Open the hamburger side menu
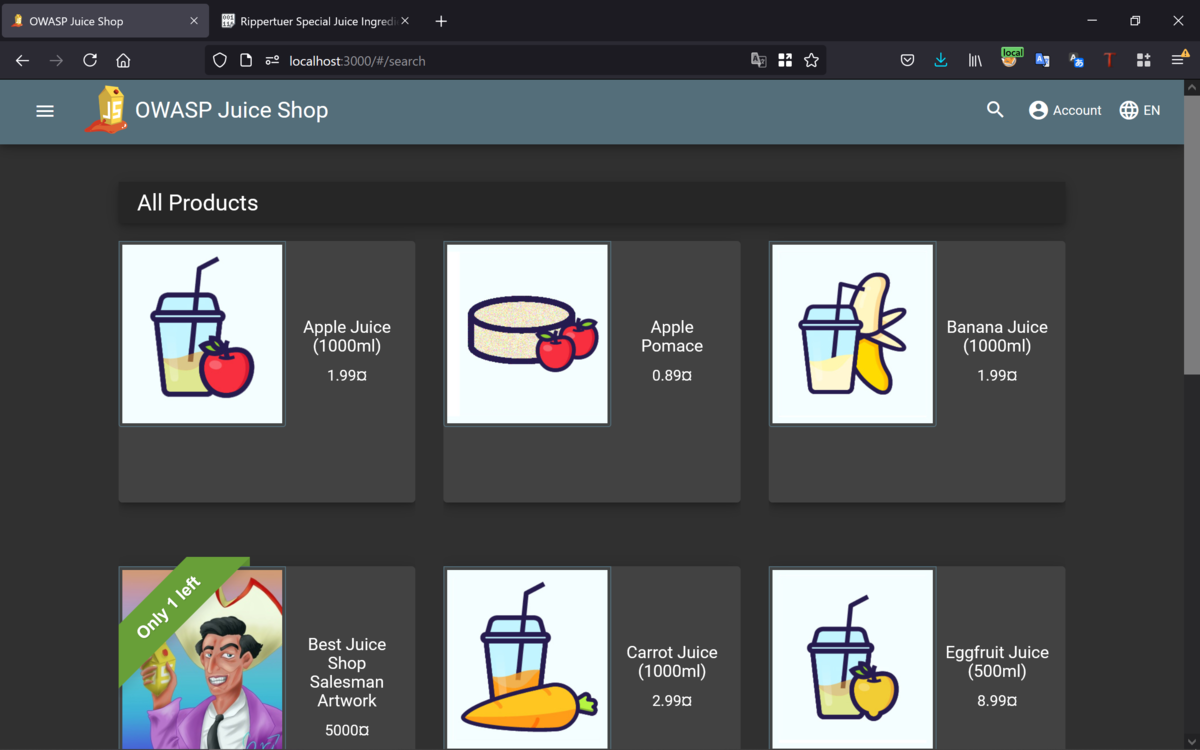 pos(45,111)
